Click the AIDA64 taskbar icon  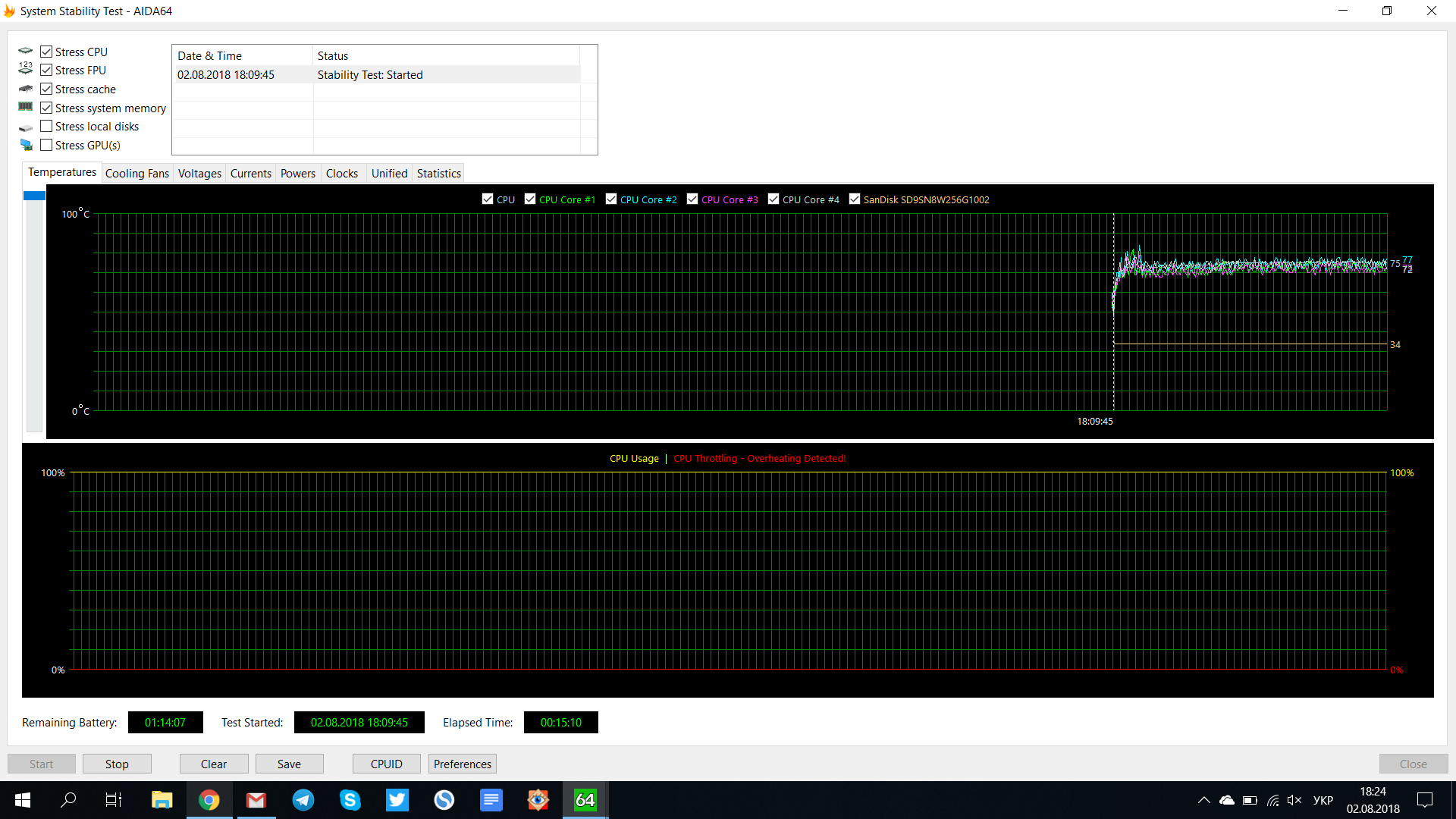point(585,800)
